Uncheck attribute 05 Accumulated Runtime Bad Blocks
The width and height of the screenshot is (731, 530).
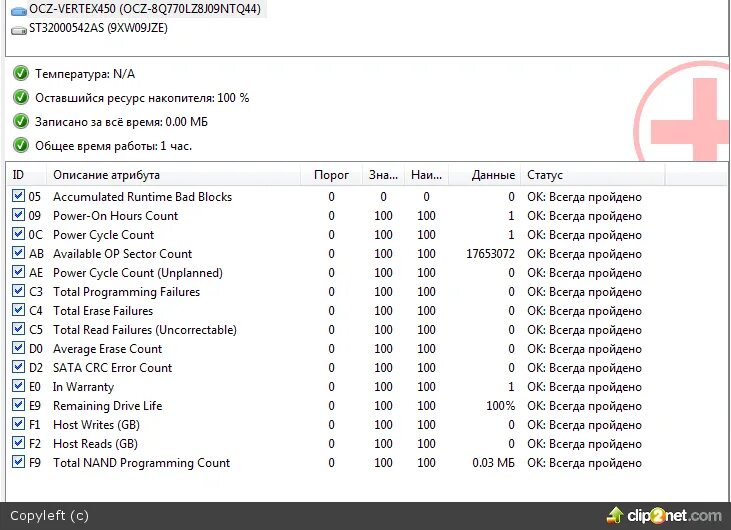[x=18, y=196]
